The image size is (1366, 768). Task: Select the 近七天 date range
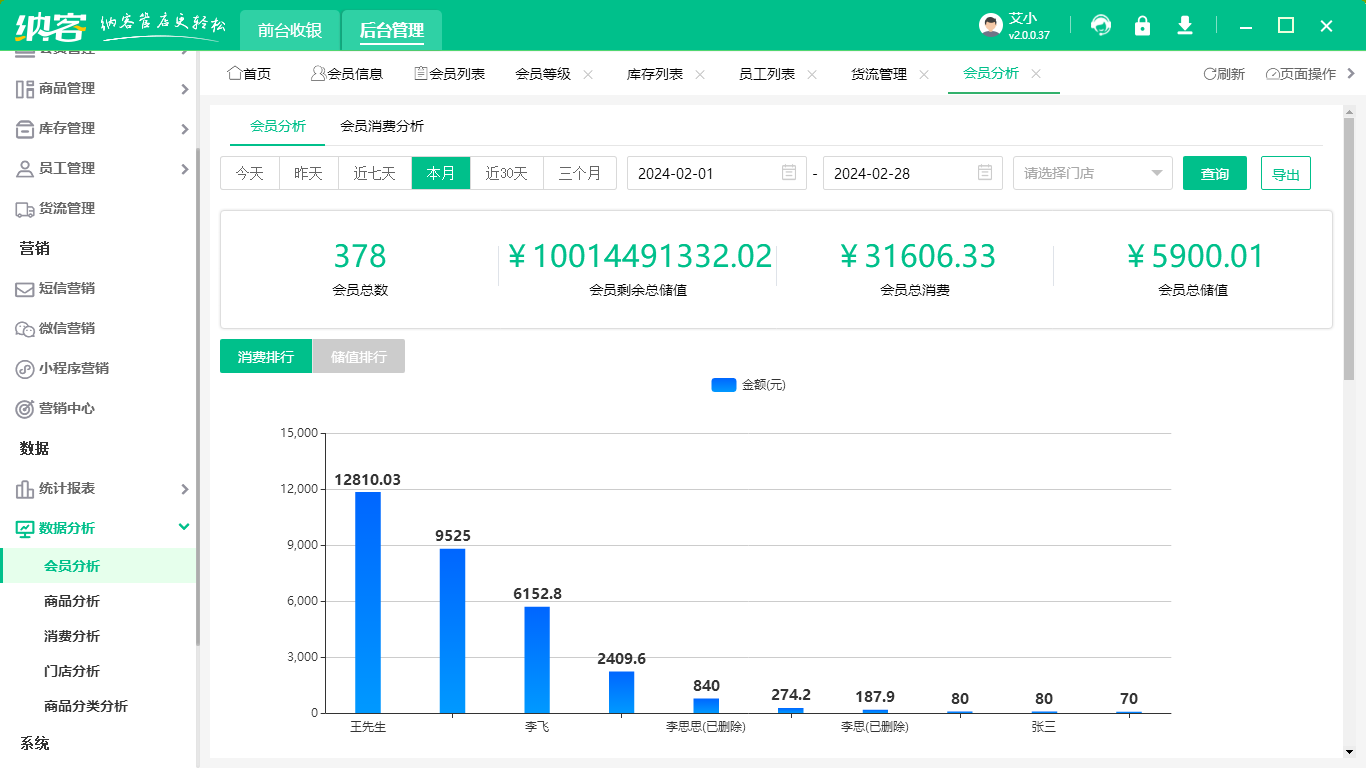tap(374, 173)
